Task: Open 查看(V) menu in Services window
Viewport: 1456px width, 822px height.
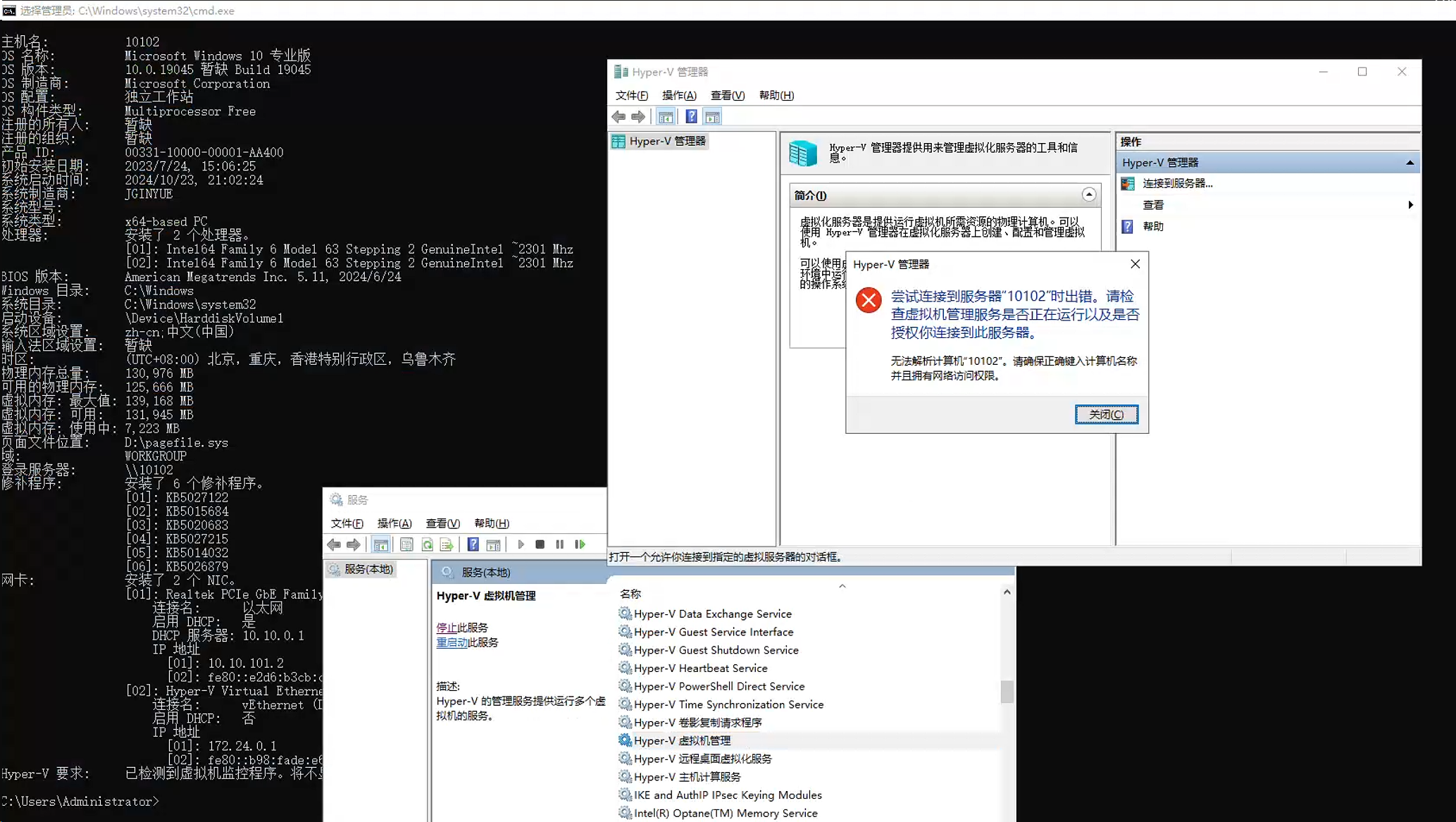Action: pos(443,523)
